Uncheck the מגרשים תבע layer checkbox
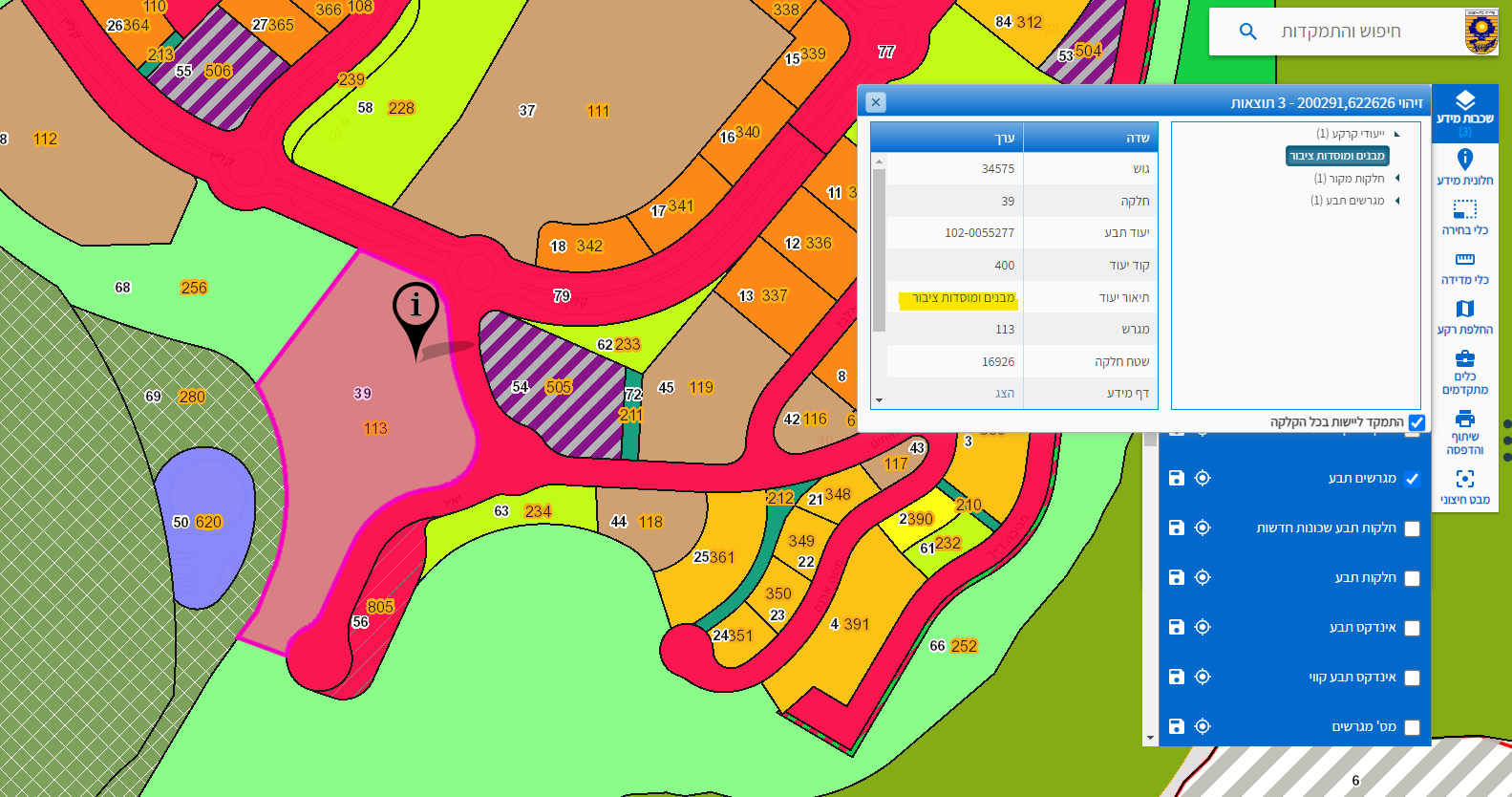 1412,479
